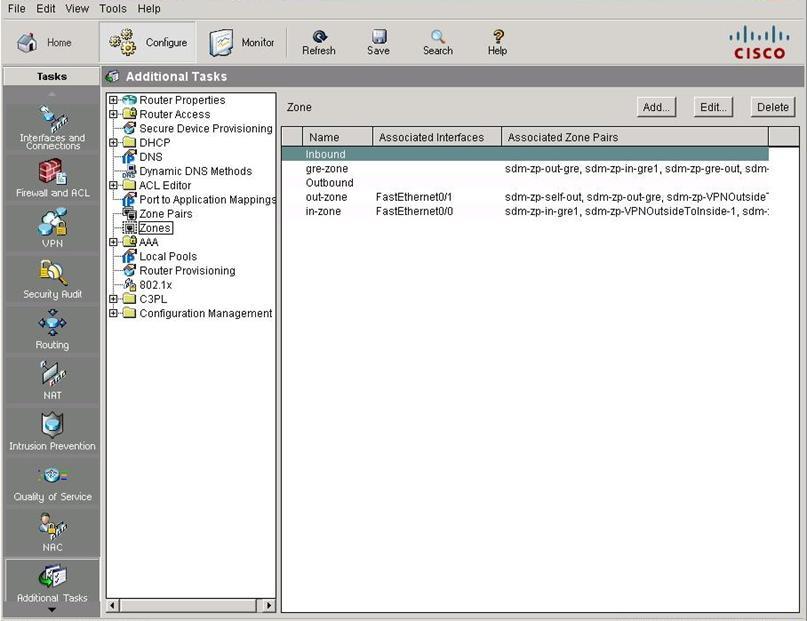Click the Edit... zone button

pos(713,107)
